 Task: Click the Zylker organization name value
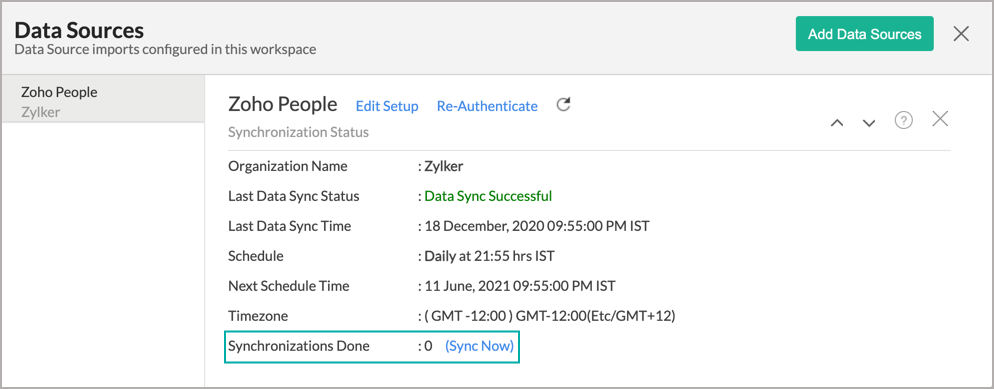point(441,166)
